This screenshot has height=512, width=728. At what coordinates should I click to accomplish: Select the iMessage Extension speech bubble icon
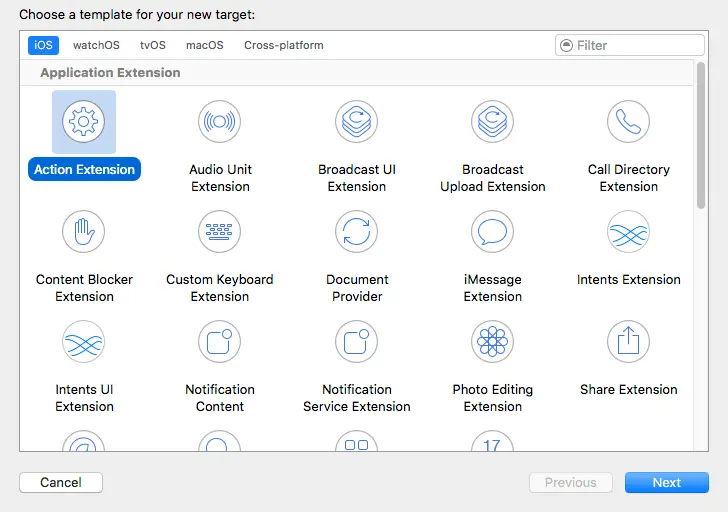(493, 232)
